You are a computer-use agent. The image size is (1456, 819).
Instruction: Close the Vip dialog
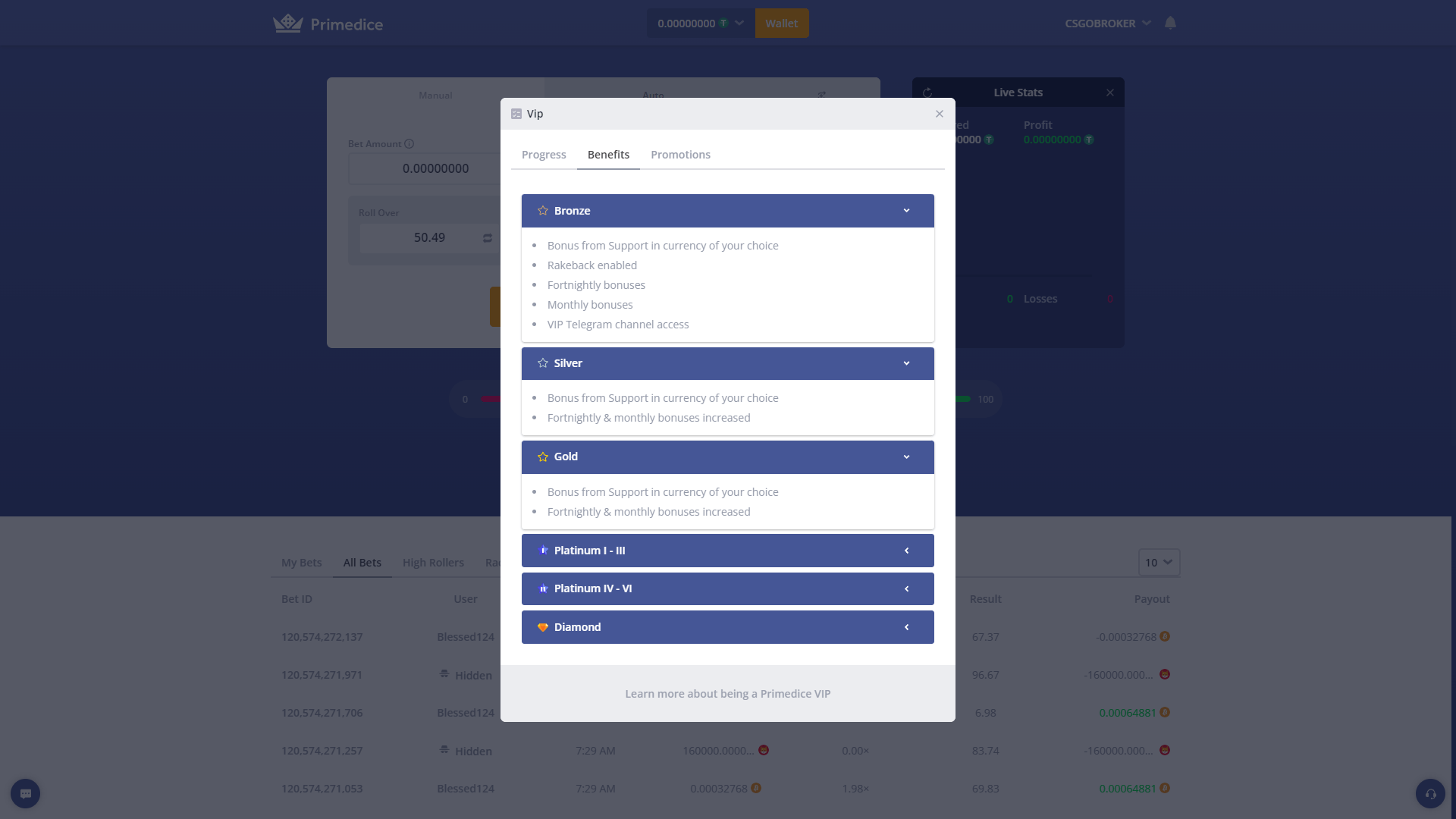pyautogui.click(x=940, y=114)
